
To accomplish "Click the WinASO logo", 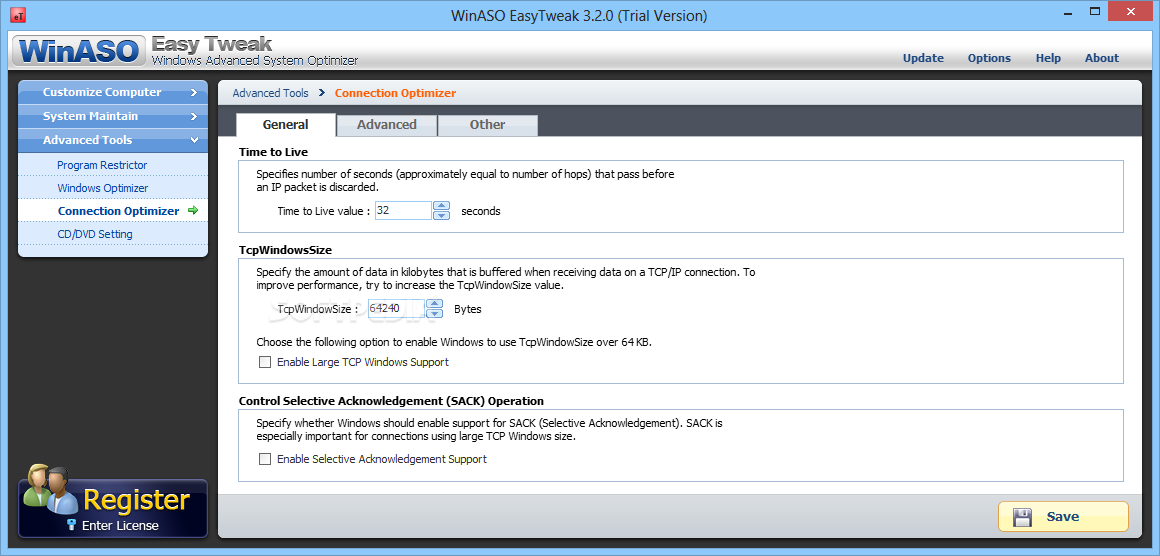I will [79, 51].
